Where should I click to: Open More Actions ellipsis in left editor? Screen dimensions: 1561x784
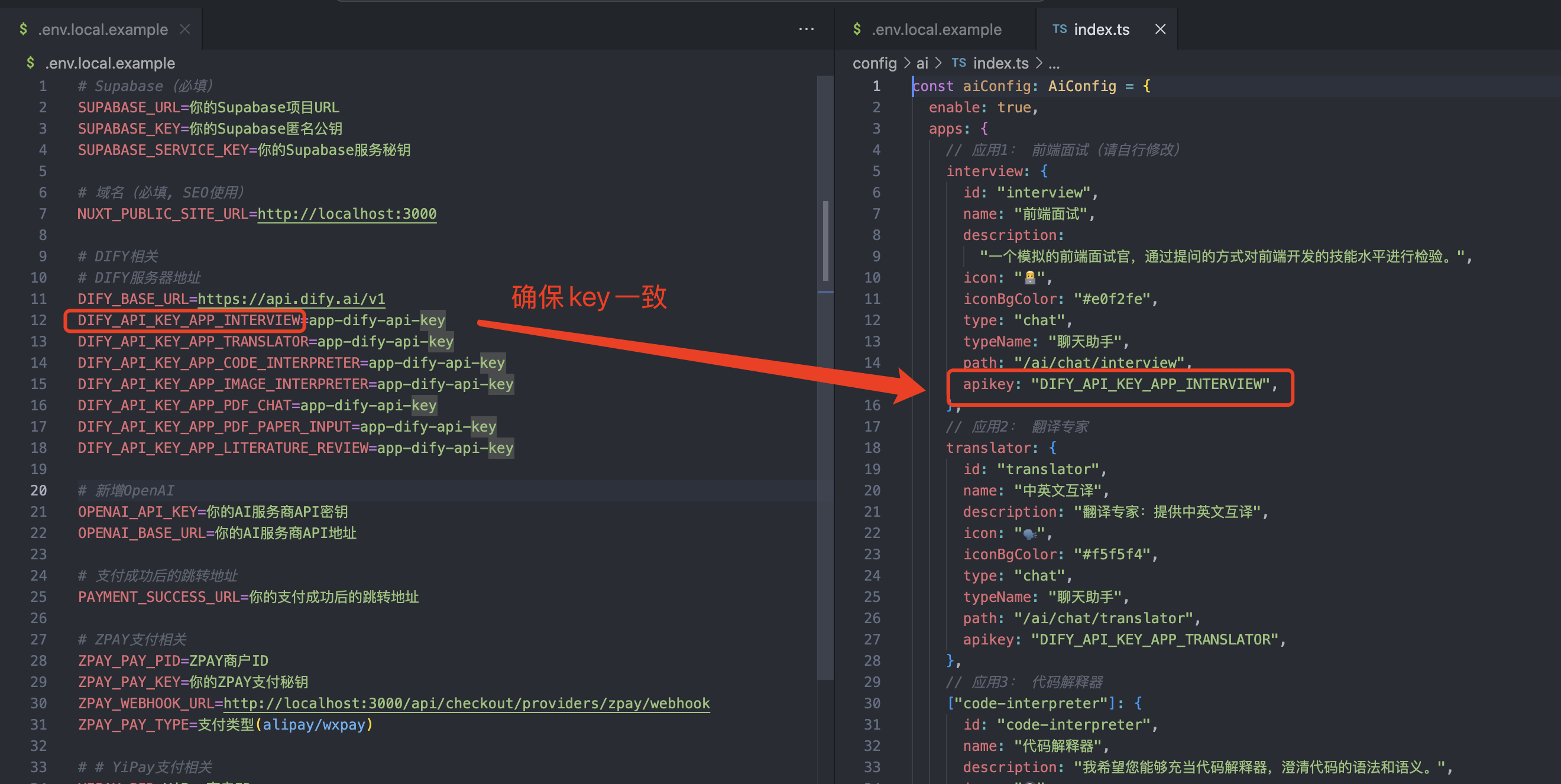click(806, 29)
